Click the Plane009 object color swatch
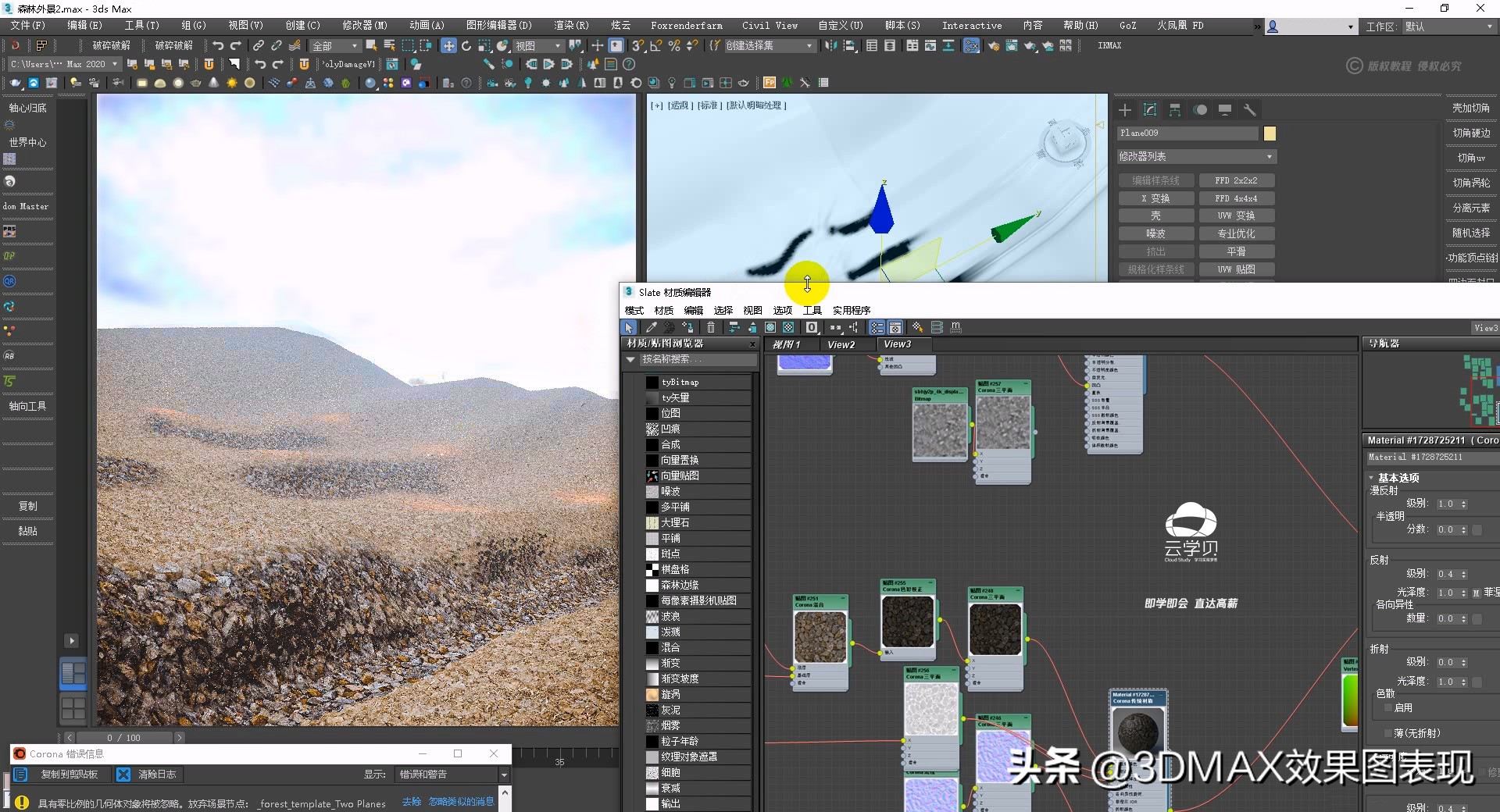Screen dimensions: 1500x812 click(x=1270, y=134)
